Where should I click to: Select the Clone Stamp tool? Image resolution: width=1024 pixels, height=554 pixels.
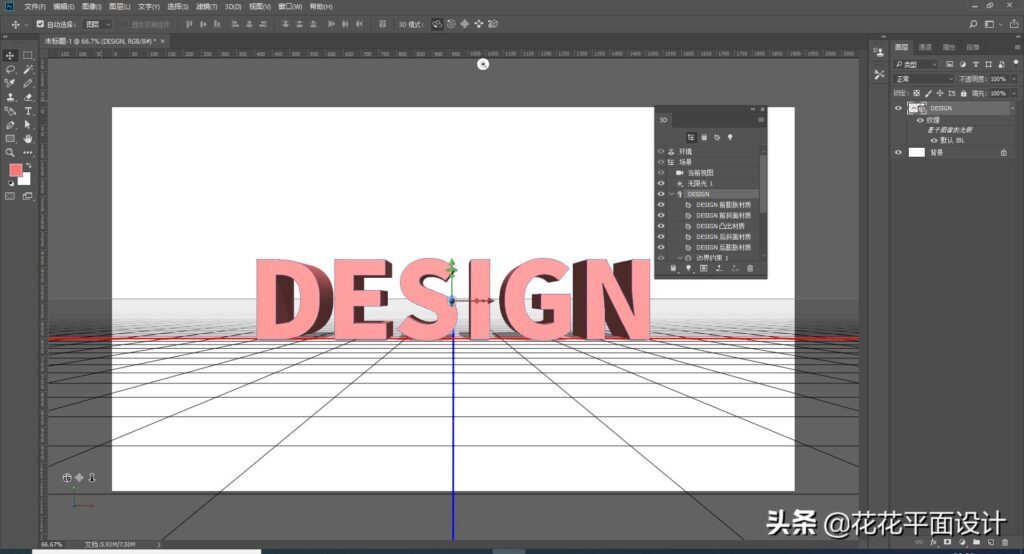click(10, 97)
